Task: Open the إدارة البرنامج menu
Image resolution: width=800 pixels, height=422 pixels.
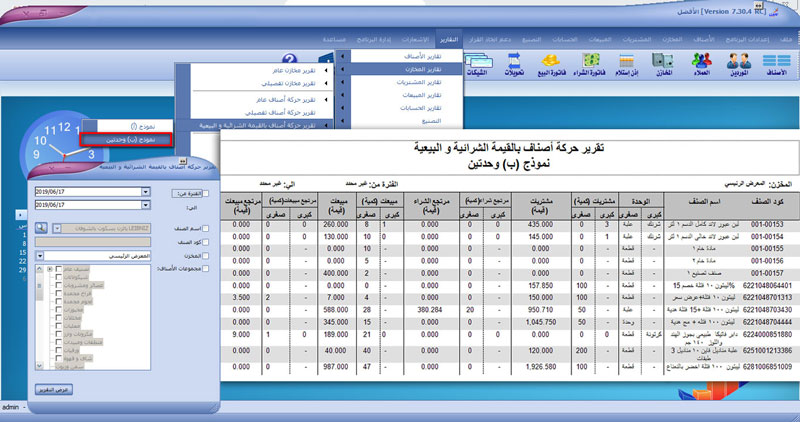Action: 373,39
